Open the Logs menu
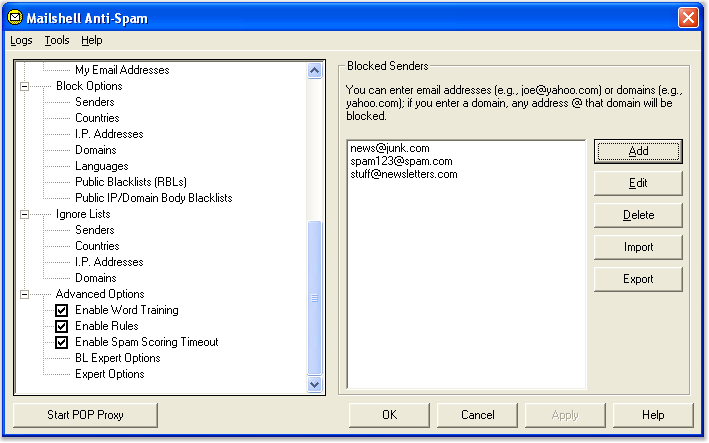 pos(21,41)
